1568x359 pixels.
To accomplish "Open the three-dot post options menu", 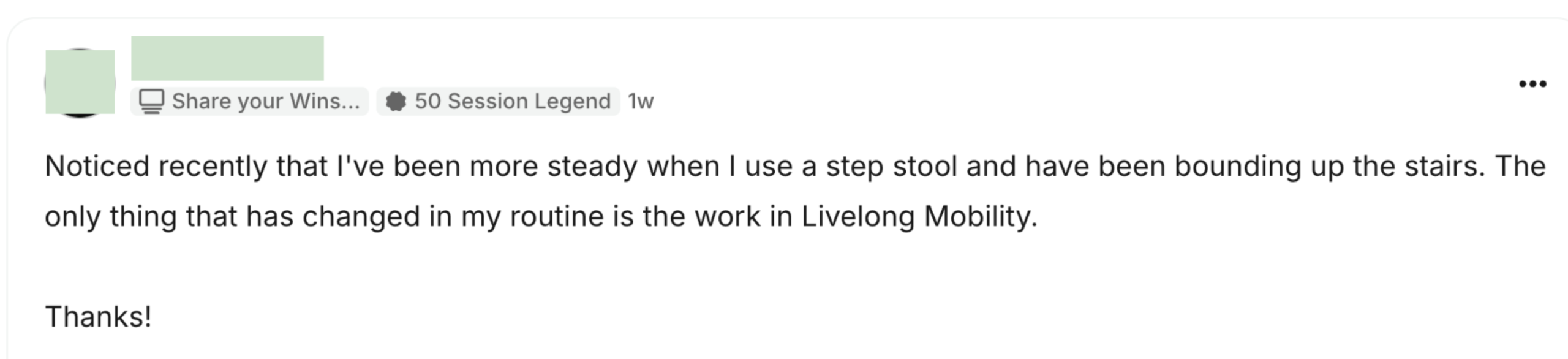I will coord(1532,84).
